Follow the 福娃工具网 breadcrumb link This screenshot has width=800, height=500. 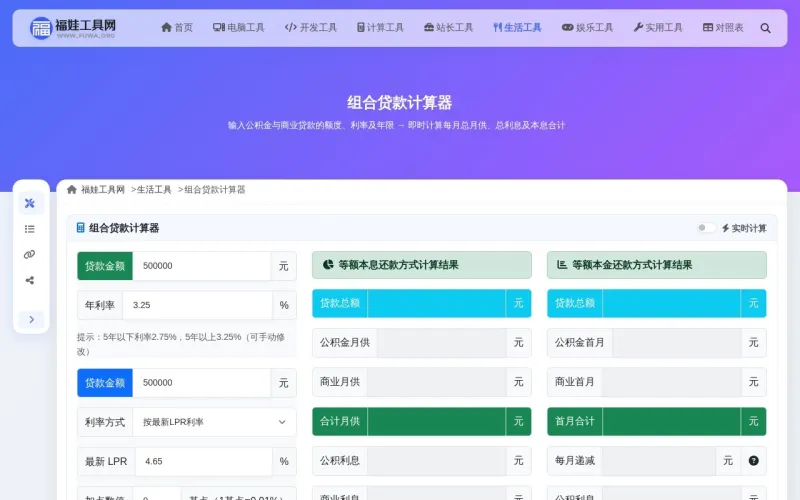(103, 190)
